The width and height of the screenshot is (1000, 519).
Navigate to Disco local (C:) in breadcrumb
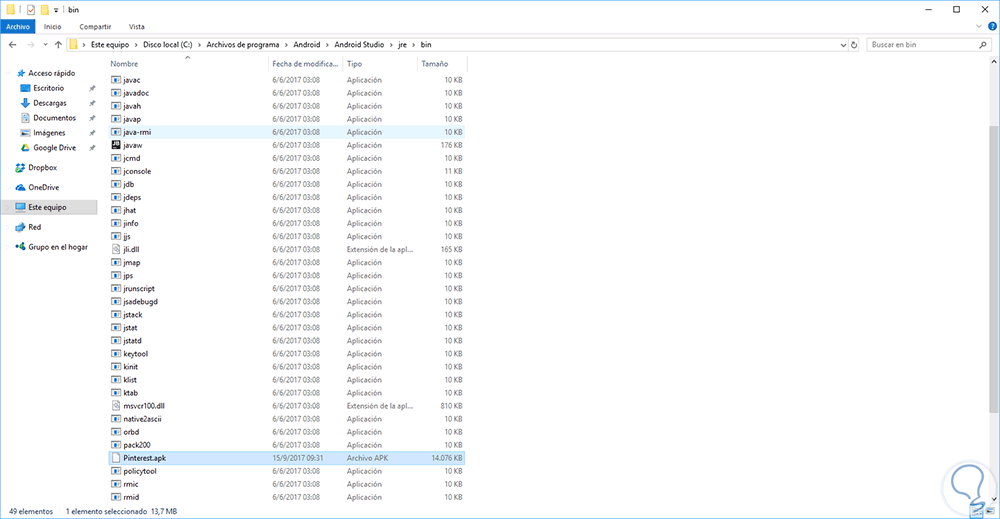click(x=167, y=45)
